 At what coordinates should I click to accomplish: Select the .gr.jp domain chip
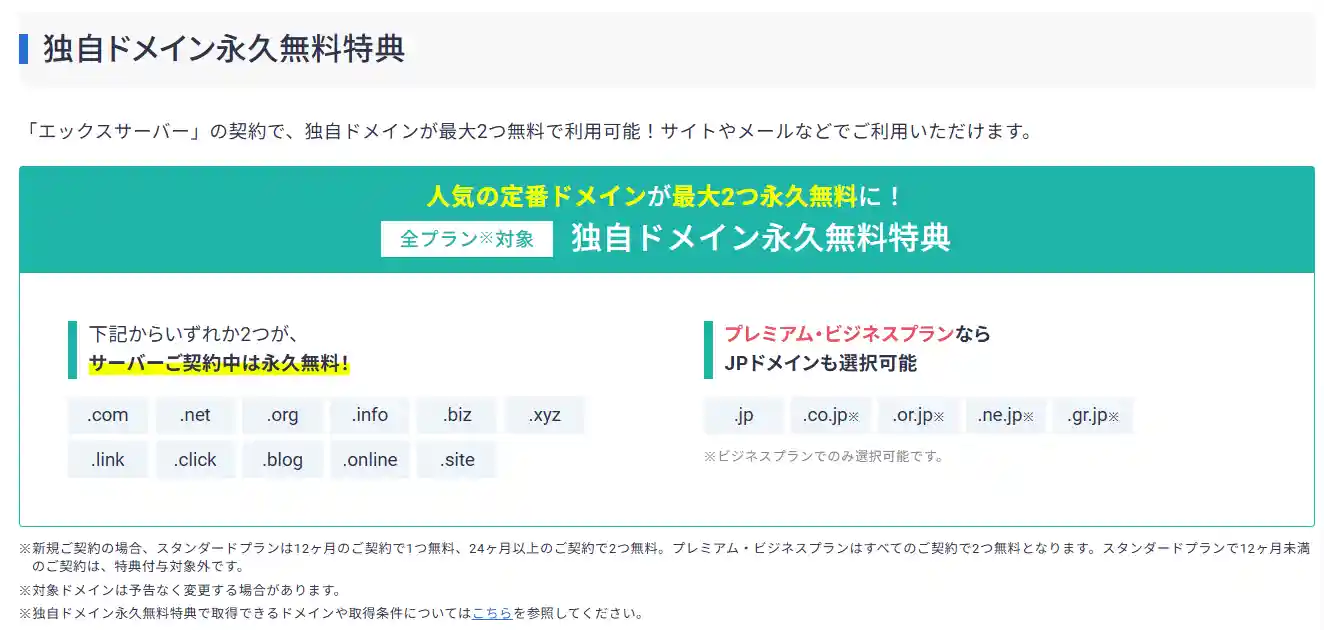1093,415
